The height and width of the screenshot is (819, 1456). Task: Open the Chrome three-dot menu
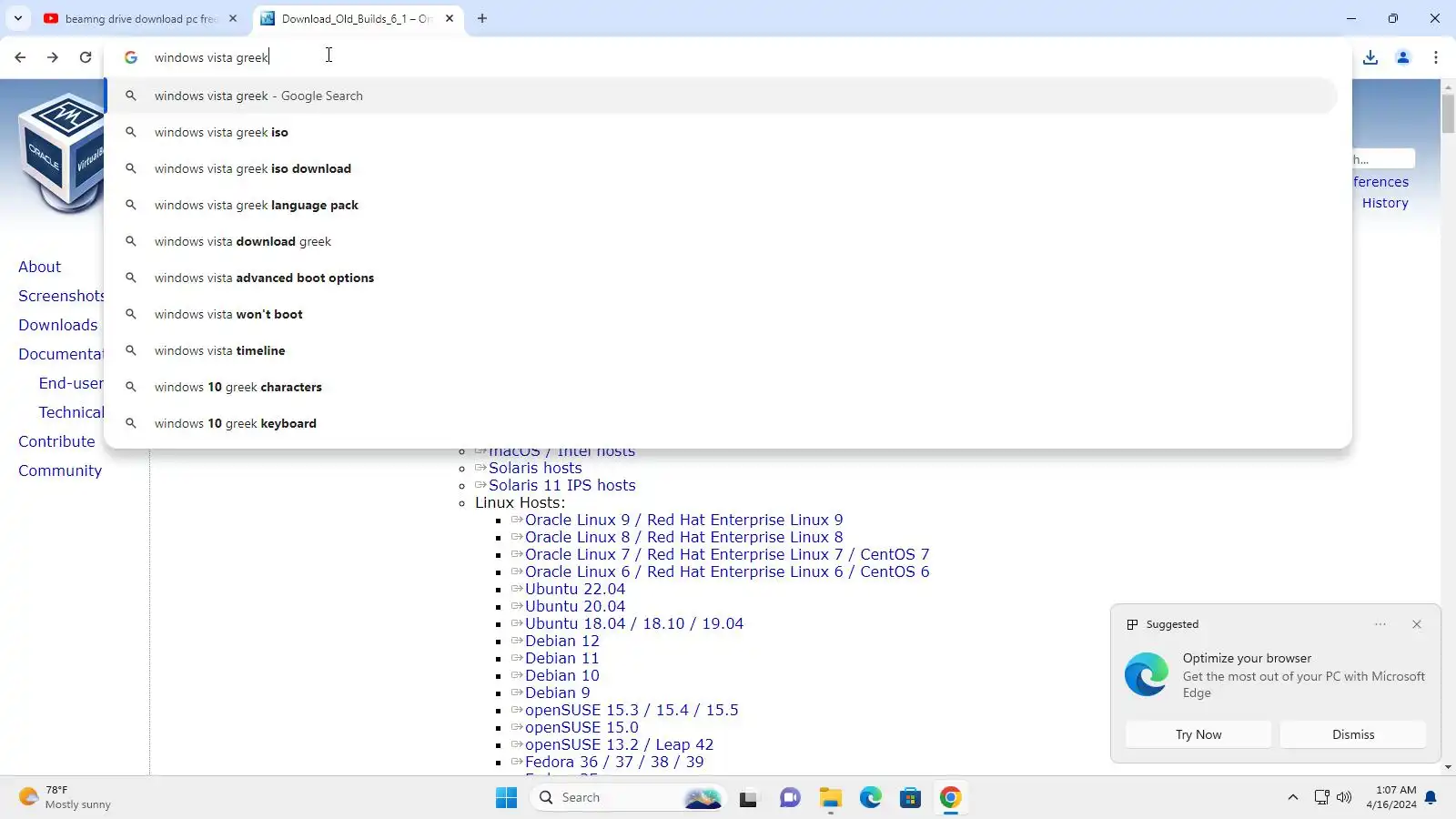point(1436,57)
